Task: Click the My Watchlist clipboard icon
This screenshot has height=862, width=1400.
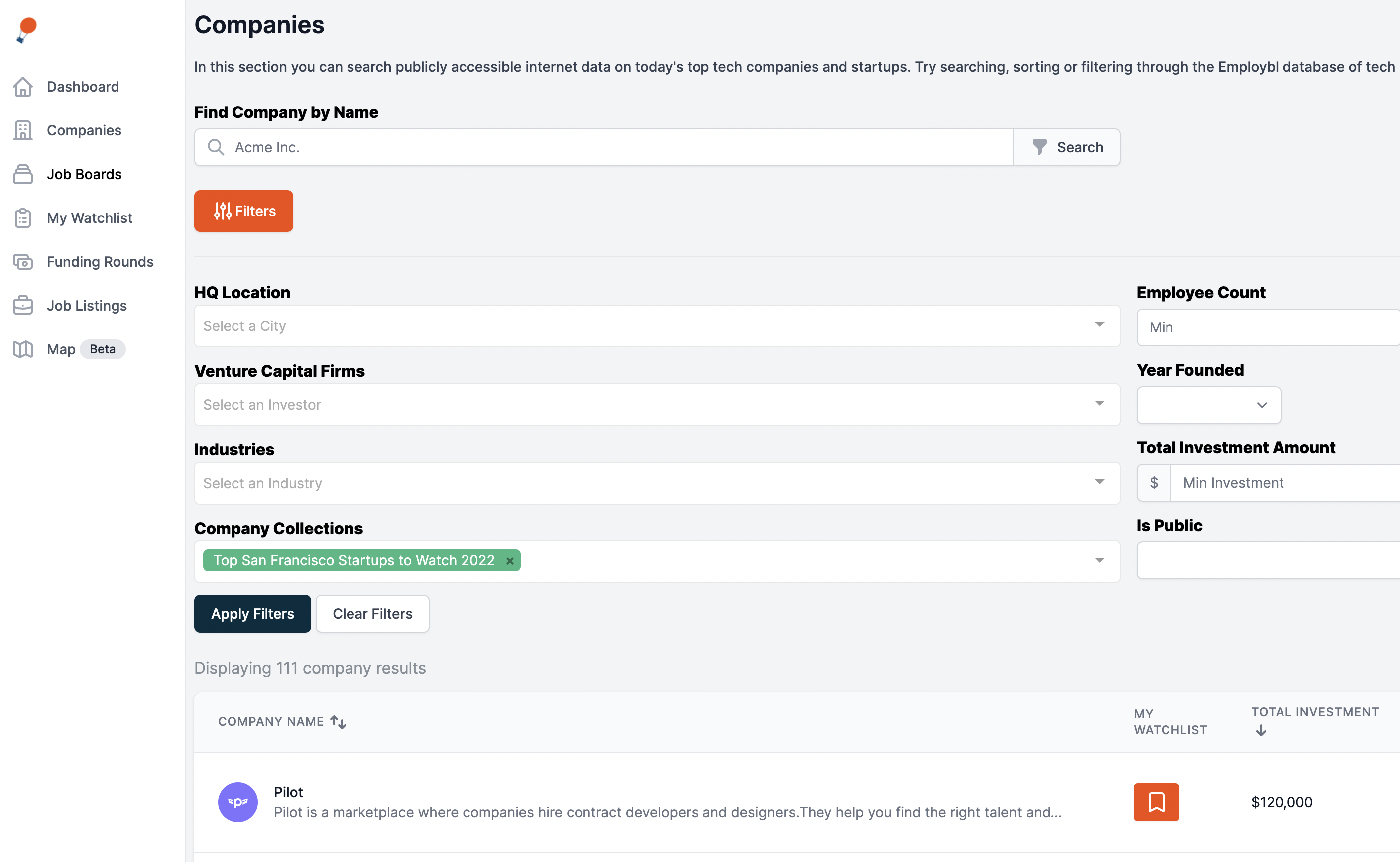Action: (x=23, y=218)
